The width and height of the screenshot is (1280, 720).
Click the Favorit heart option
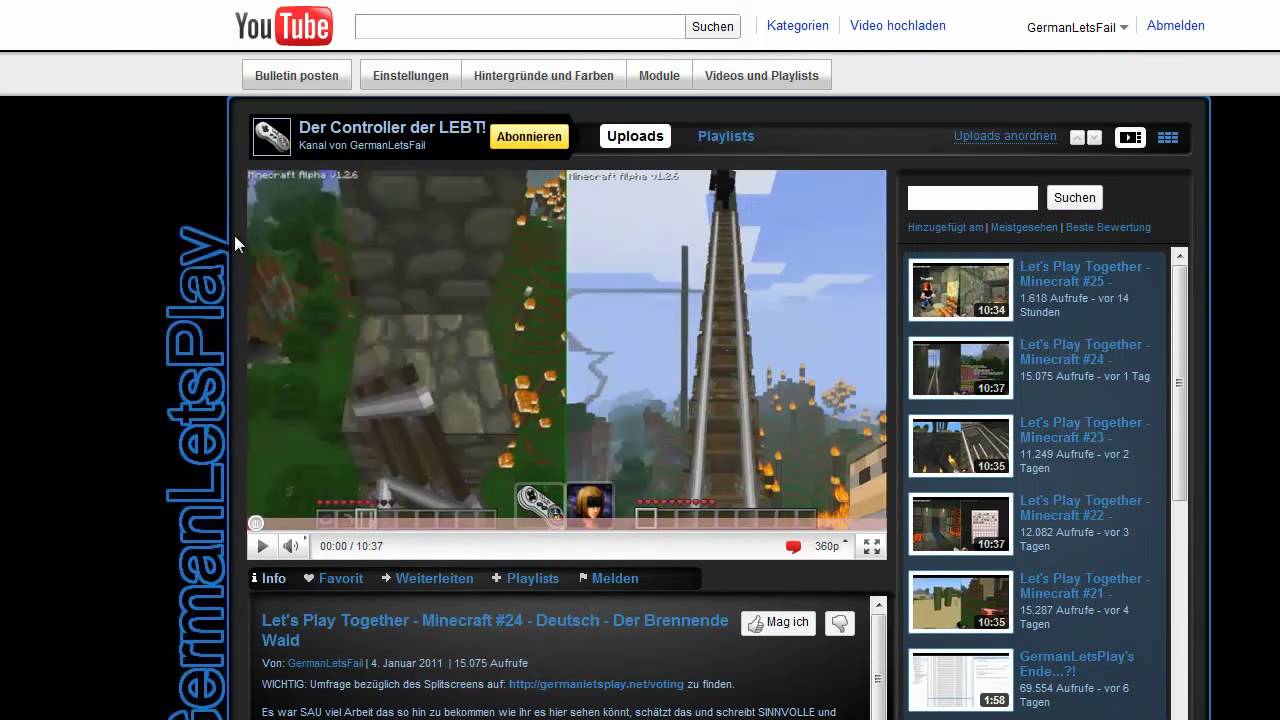click(x=333, y=578)
